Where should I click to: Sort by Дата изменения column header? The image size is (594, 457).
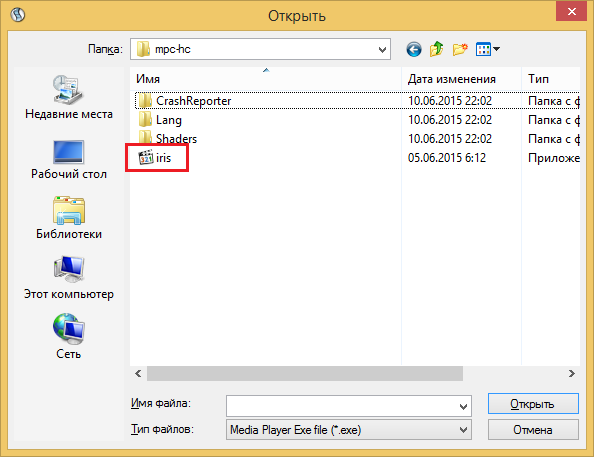461,79
